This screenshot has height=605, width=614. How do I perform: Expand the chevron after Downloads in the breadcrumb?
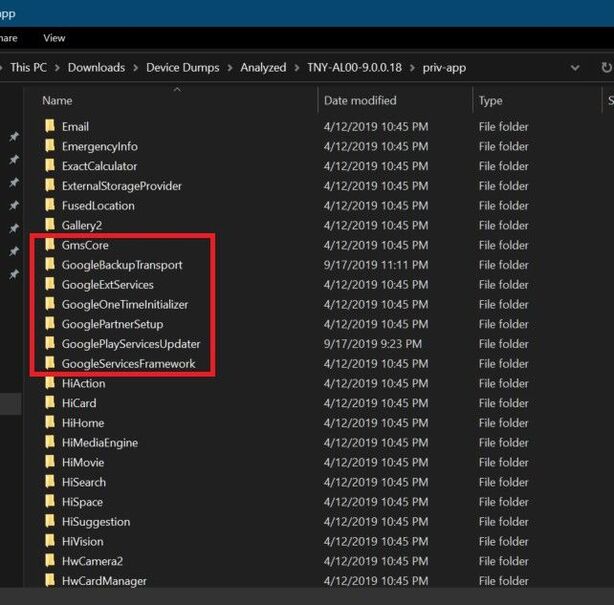136,67
